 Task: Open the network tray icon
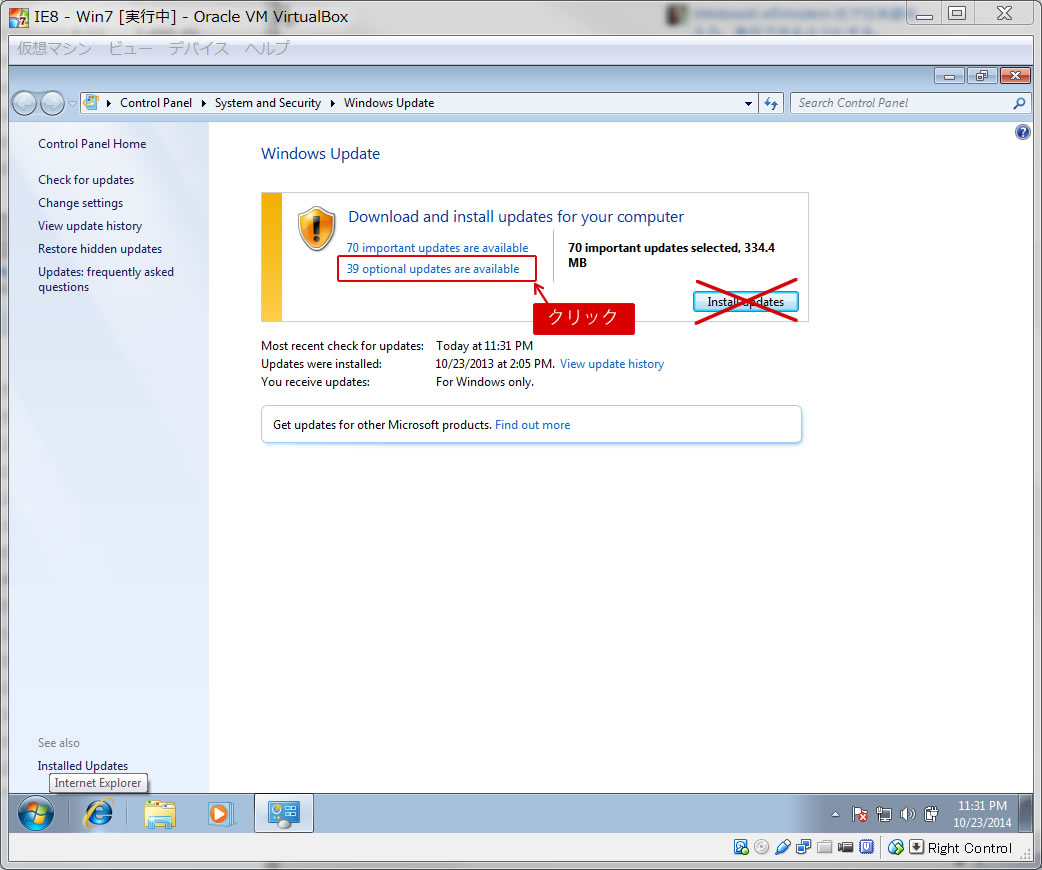pyautogui.click(x=883, y=814)
